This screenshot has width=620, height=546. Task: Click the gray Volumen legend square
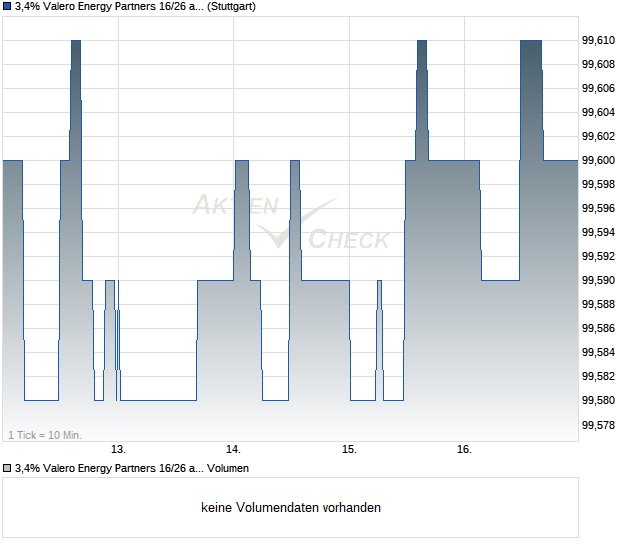tap(7, 468)
